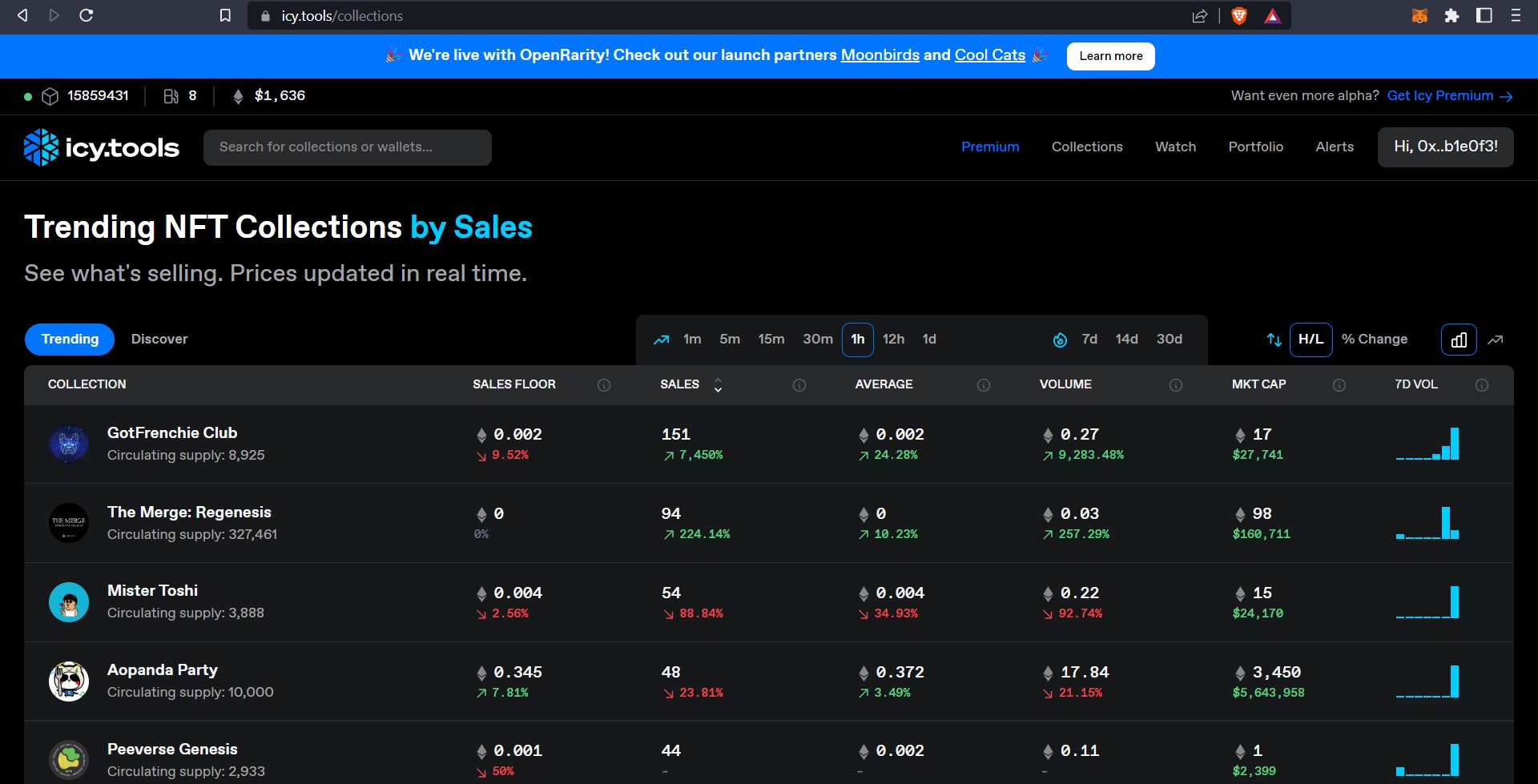Switch to % Change display mode
The width and height of the screenshot is (1538, 784).
point(1375,340)
